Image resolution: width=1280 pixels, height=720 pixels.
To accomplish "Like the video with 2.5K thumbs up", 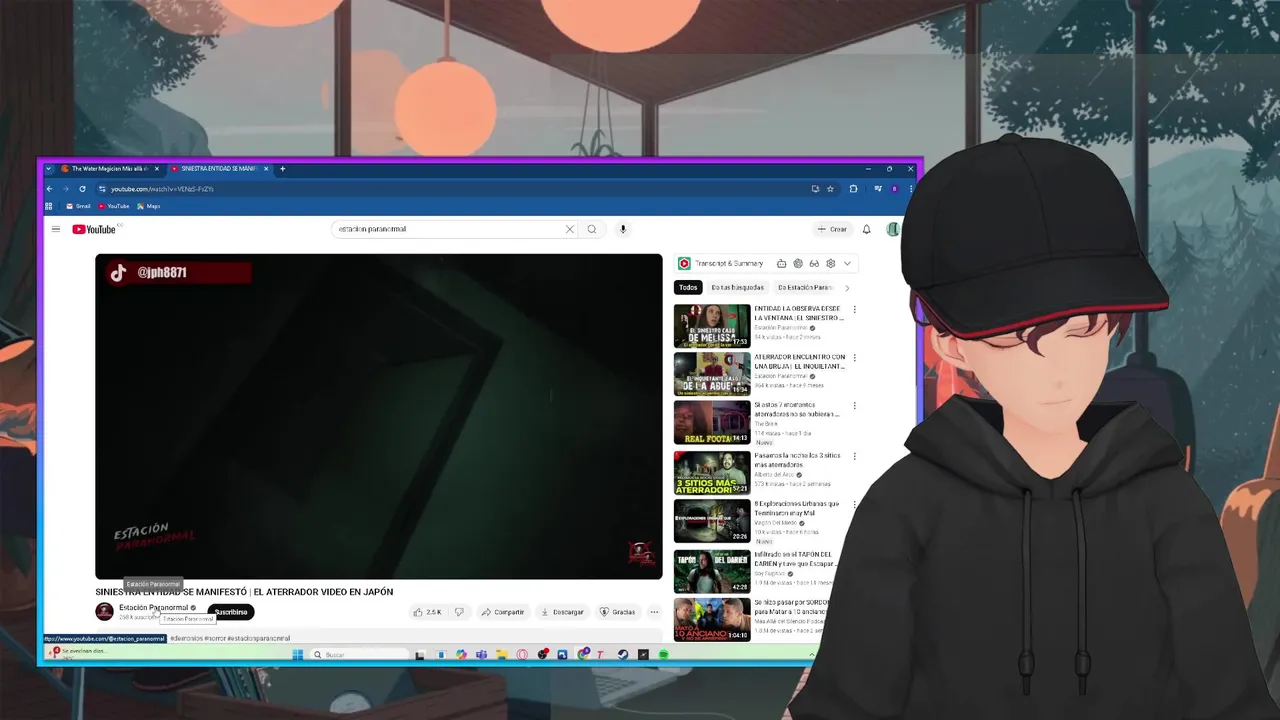I will (427, 612).
